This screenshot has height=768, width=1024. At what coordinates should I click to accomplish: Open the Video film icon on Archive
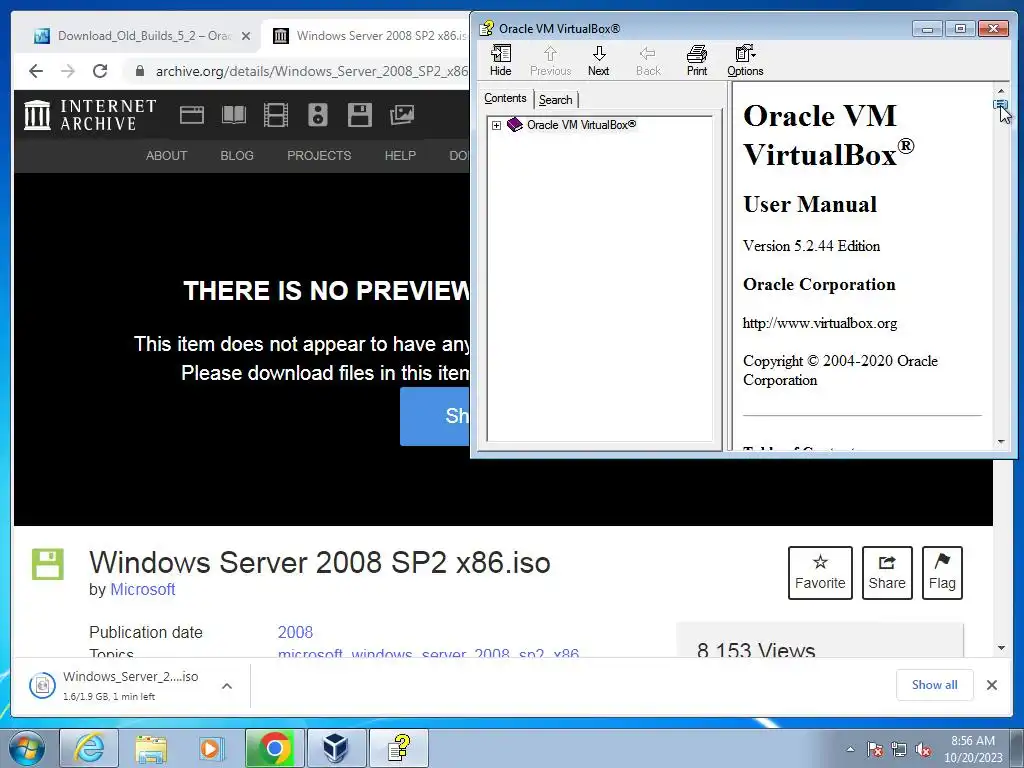pyautogui.click(x=276, y=115)
